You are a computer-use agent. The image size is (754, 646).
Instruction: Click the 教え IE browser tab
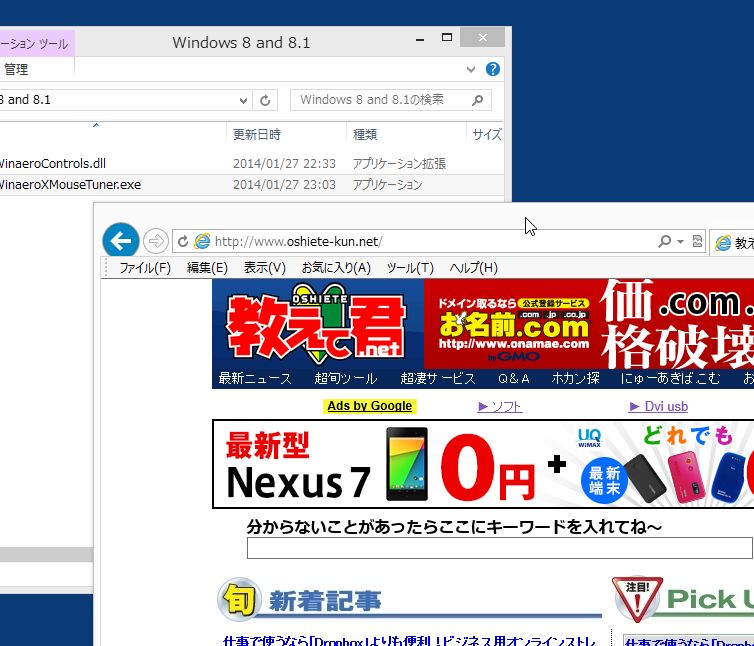(x=732, y=242)
